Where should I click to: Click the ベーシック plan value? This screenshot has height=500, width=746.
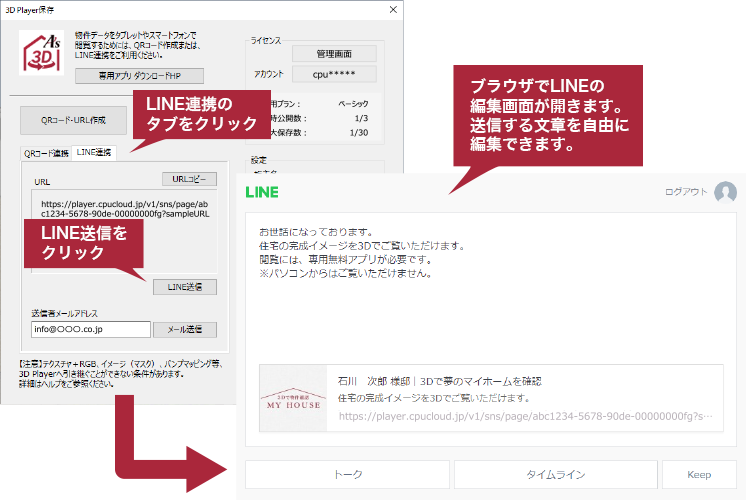353,104
